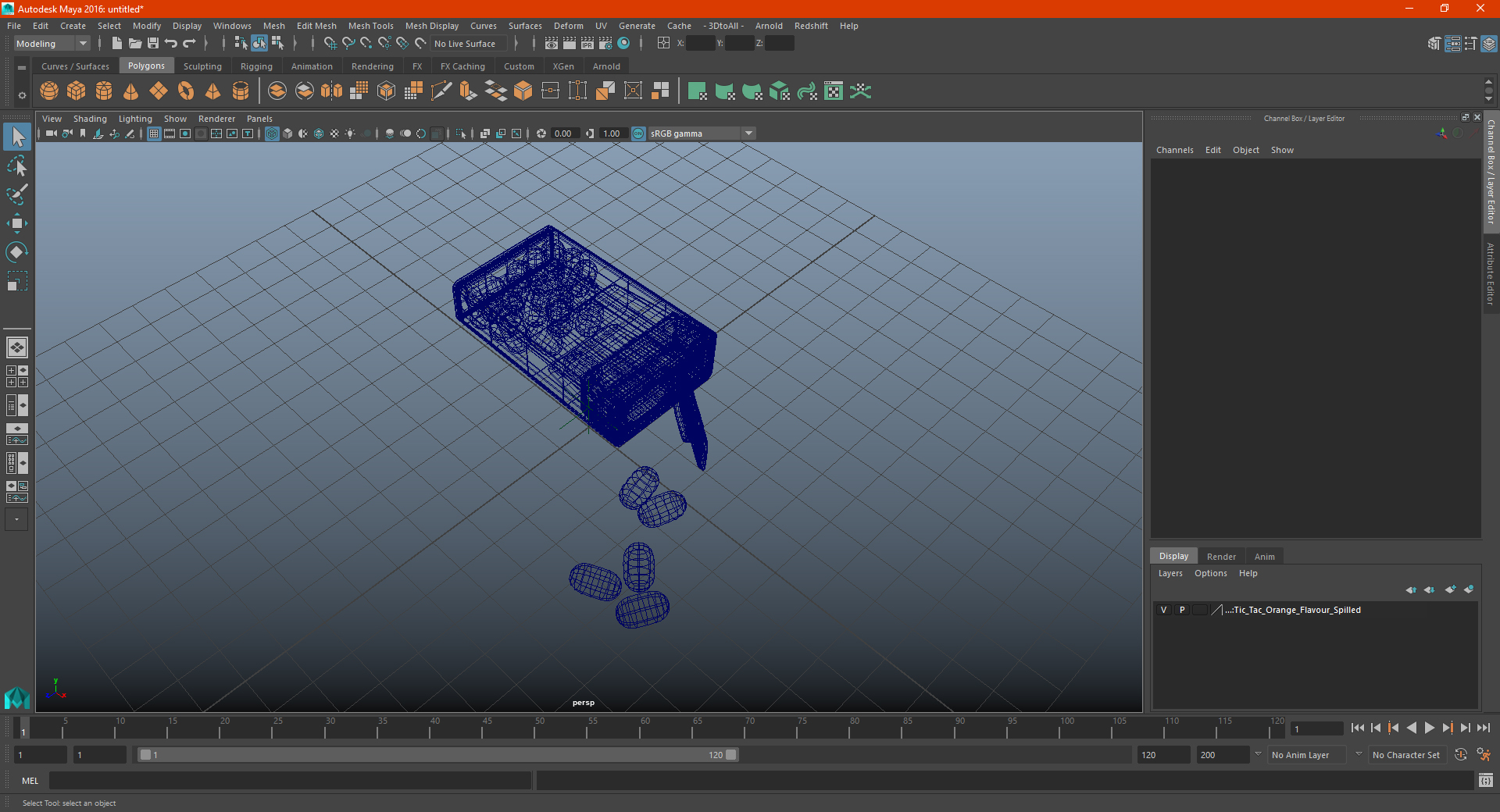The image size is (1500, 812).
Task: Activate the Lasso select tool
Action: [17, 166]
